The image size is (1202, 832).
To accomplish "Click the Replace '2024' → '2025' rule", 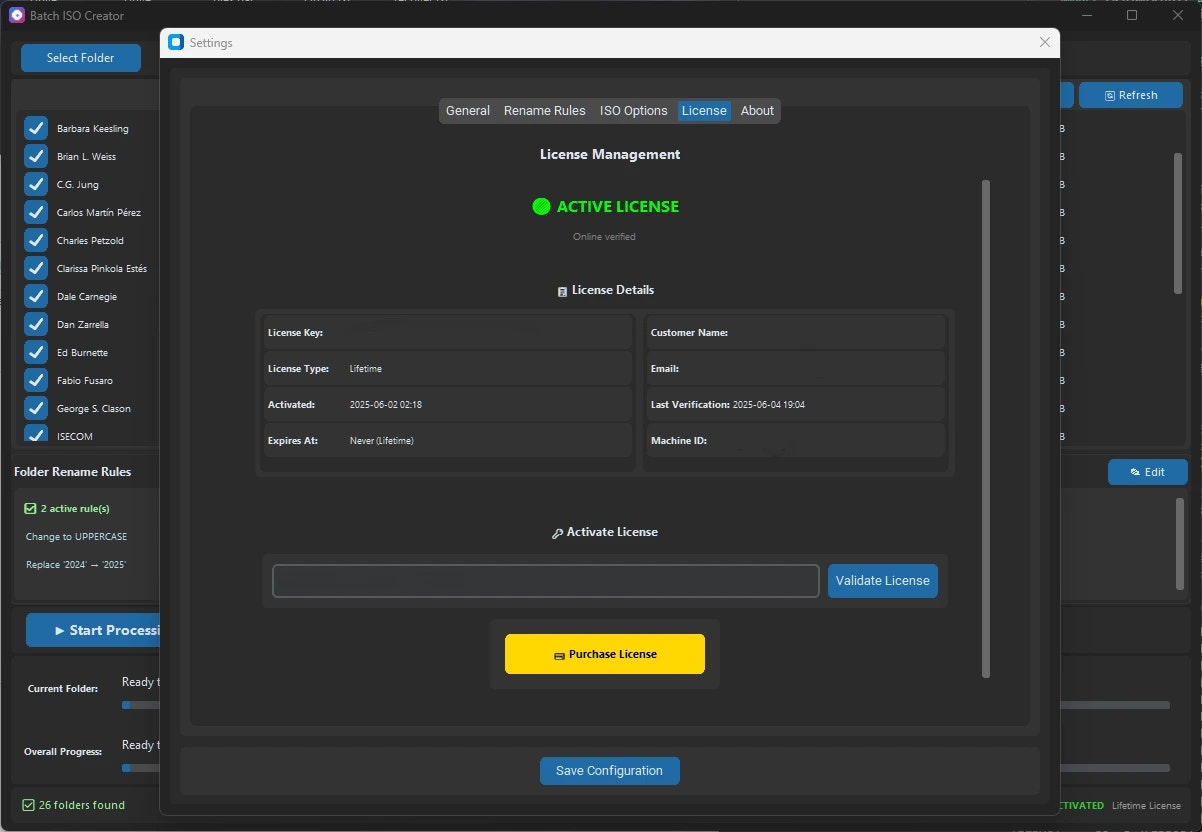I will pos(76,565).
